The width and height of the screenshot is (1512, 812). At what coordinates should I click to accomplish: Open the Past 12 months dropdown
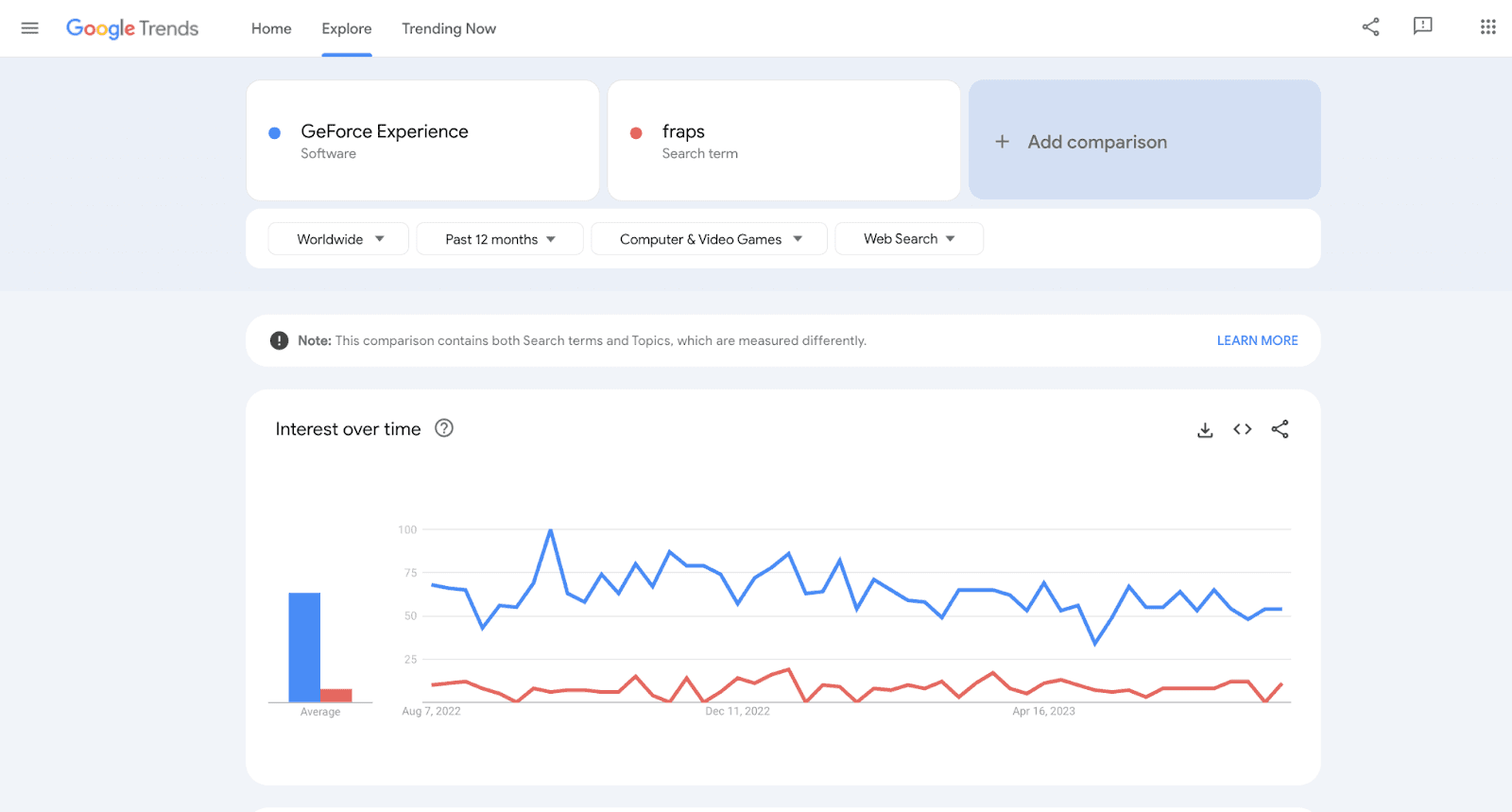click(x=500, y=239)
